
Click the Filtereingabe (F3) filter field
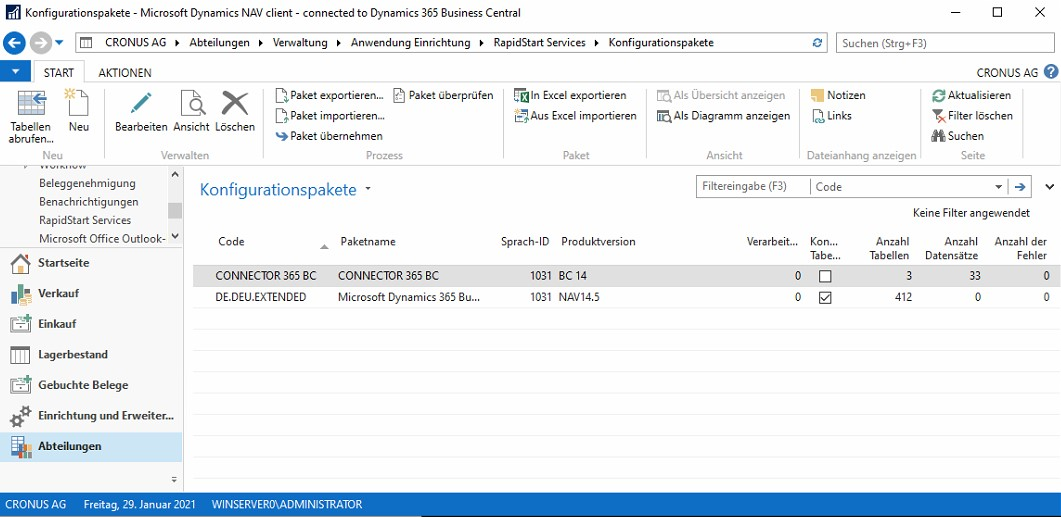point(753,187)
